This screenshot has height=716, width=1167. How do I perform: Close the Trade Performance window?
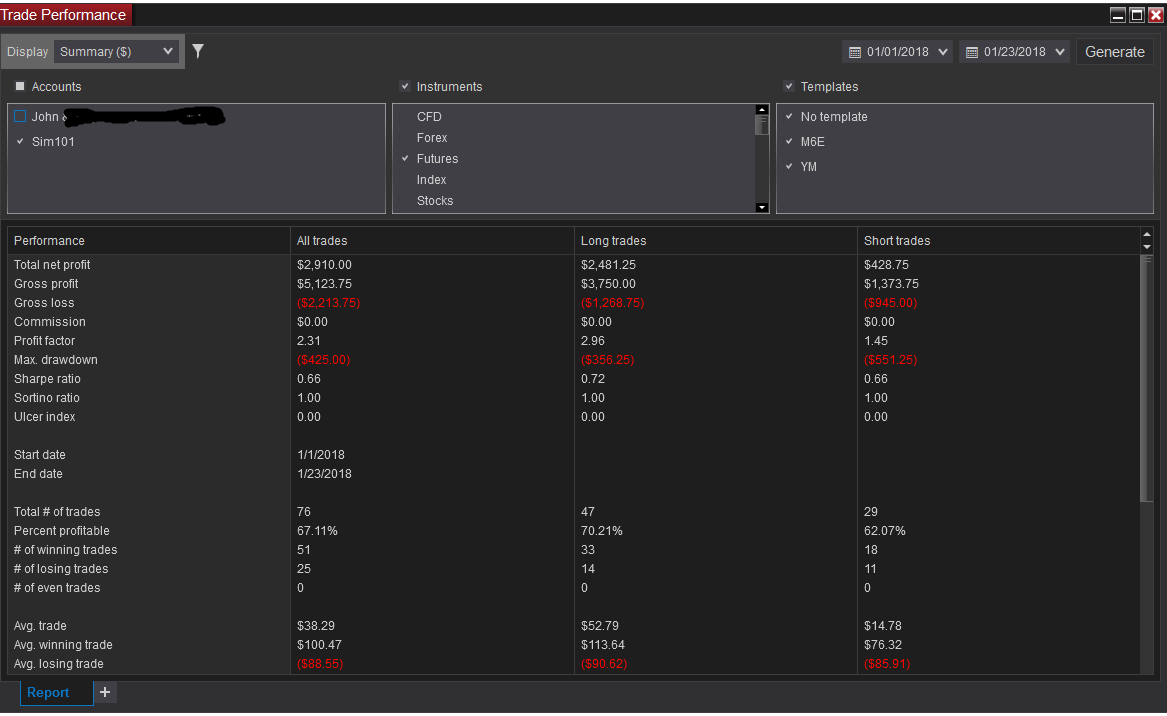(1156, 14)
